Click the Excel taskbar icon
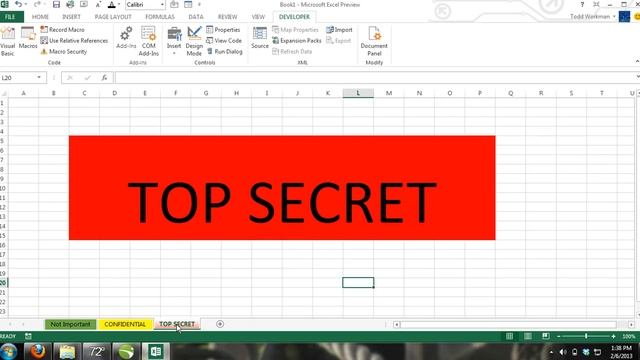 point(156,351)
